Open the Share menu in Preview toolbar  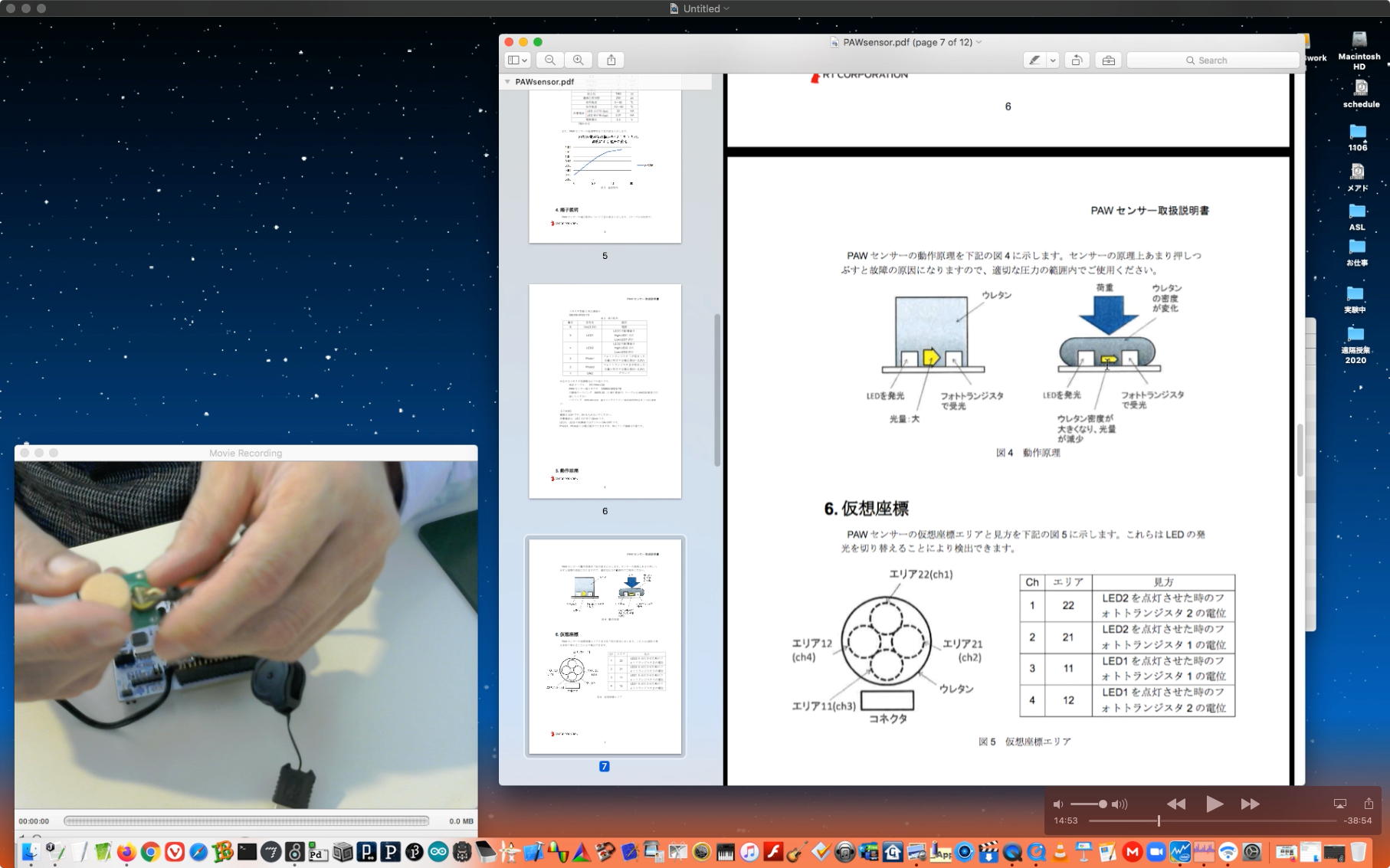[x=611, y=60]
